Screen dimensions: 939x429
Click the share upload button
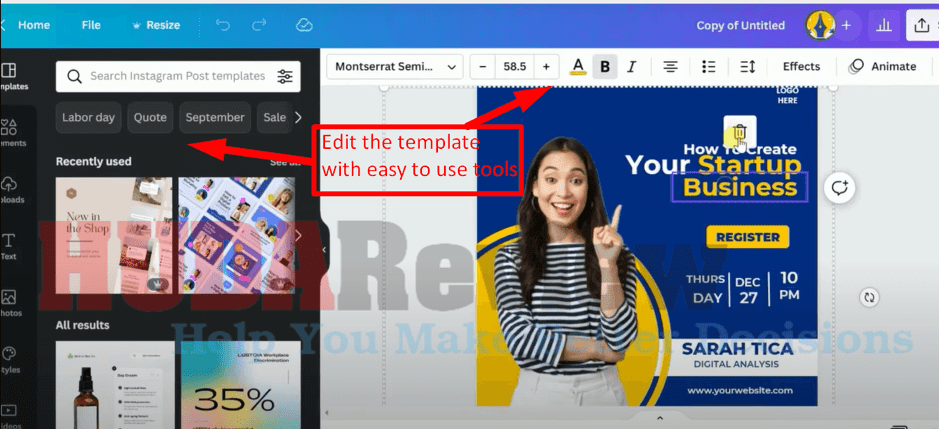(922, 25)
